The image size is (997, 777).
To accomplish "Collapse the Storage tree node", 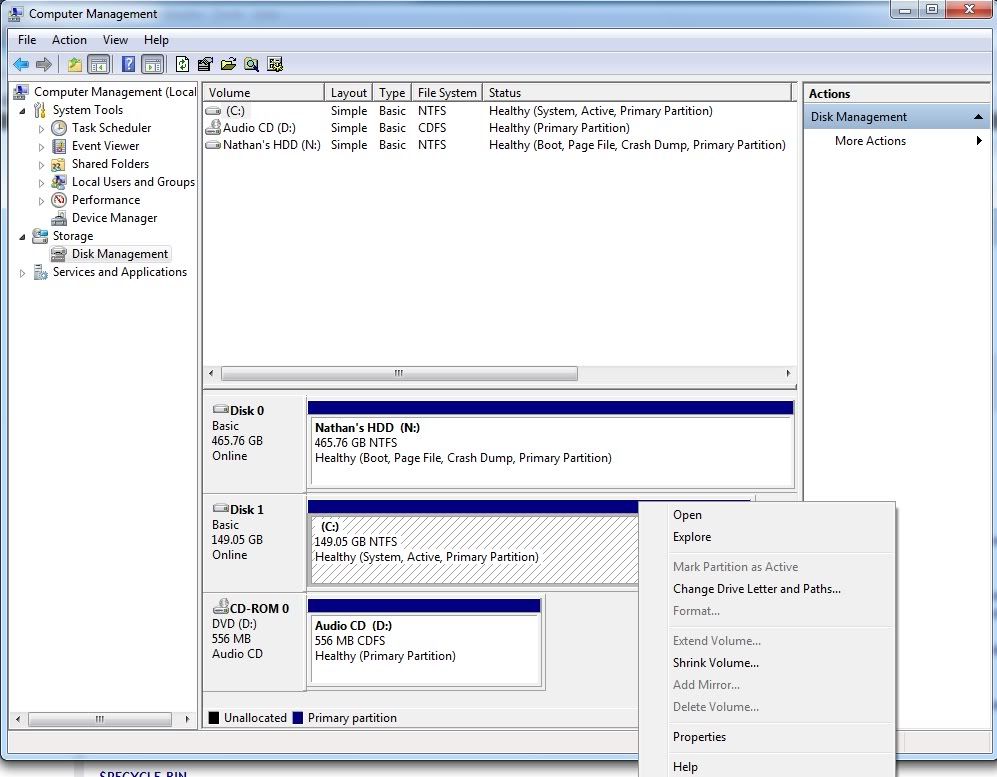I will (x=22, y=237).
